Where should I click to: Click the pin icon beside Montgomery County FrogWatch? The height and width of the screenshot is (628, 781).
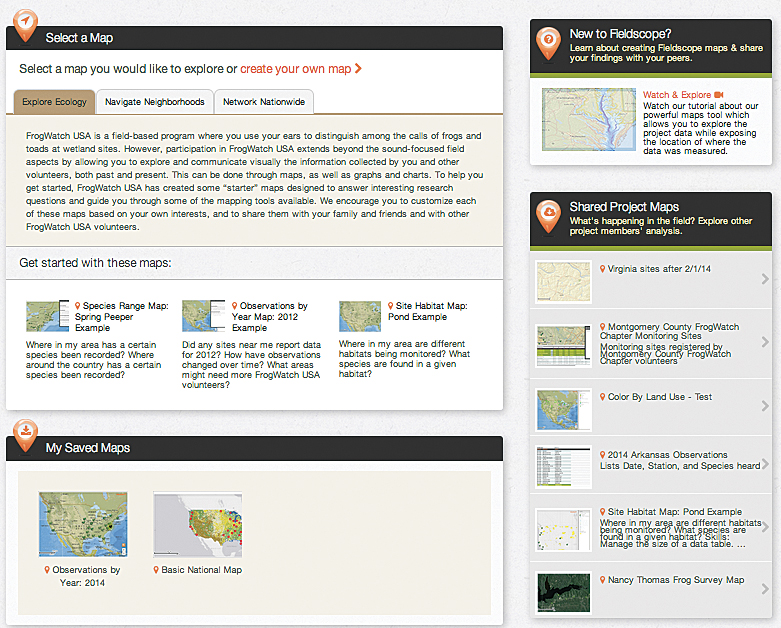602,327
